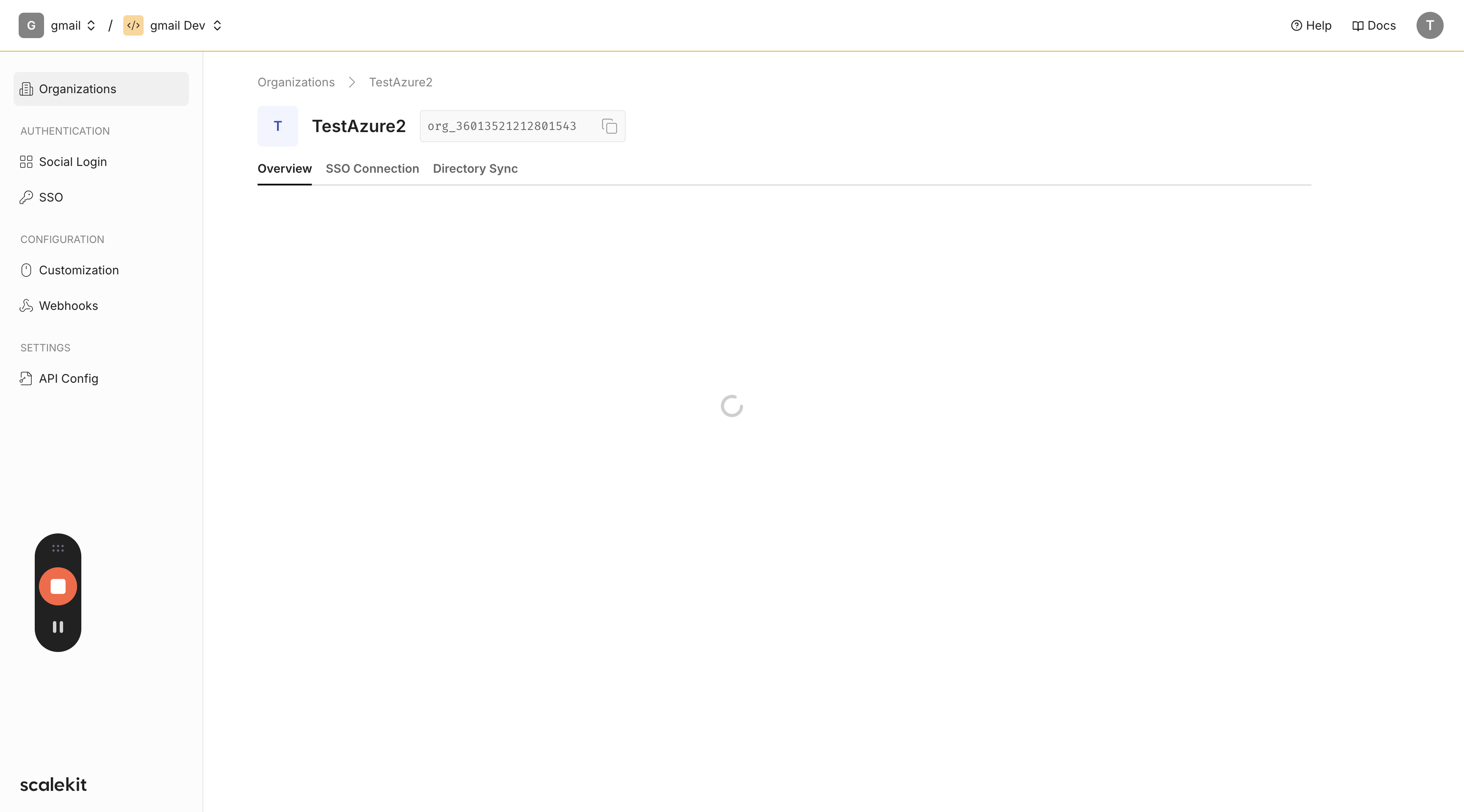Click the Help question mark icon
1464x812 pixels.
tap(1296, 25)
